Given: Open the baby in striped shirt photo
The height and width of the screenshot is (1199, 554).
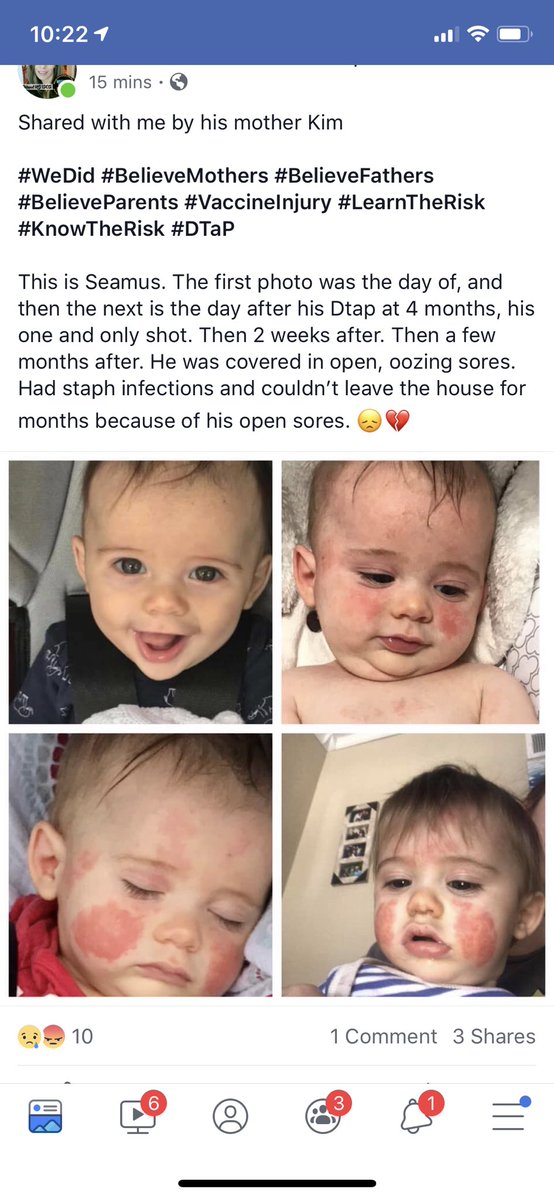Looking at the screenshot, I should 413,865.
